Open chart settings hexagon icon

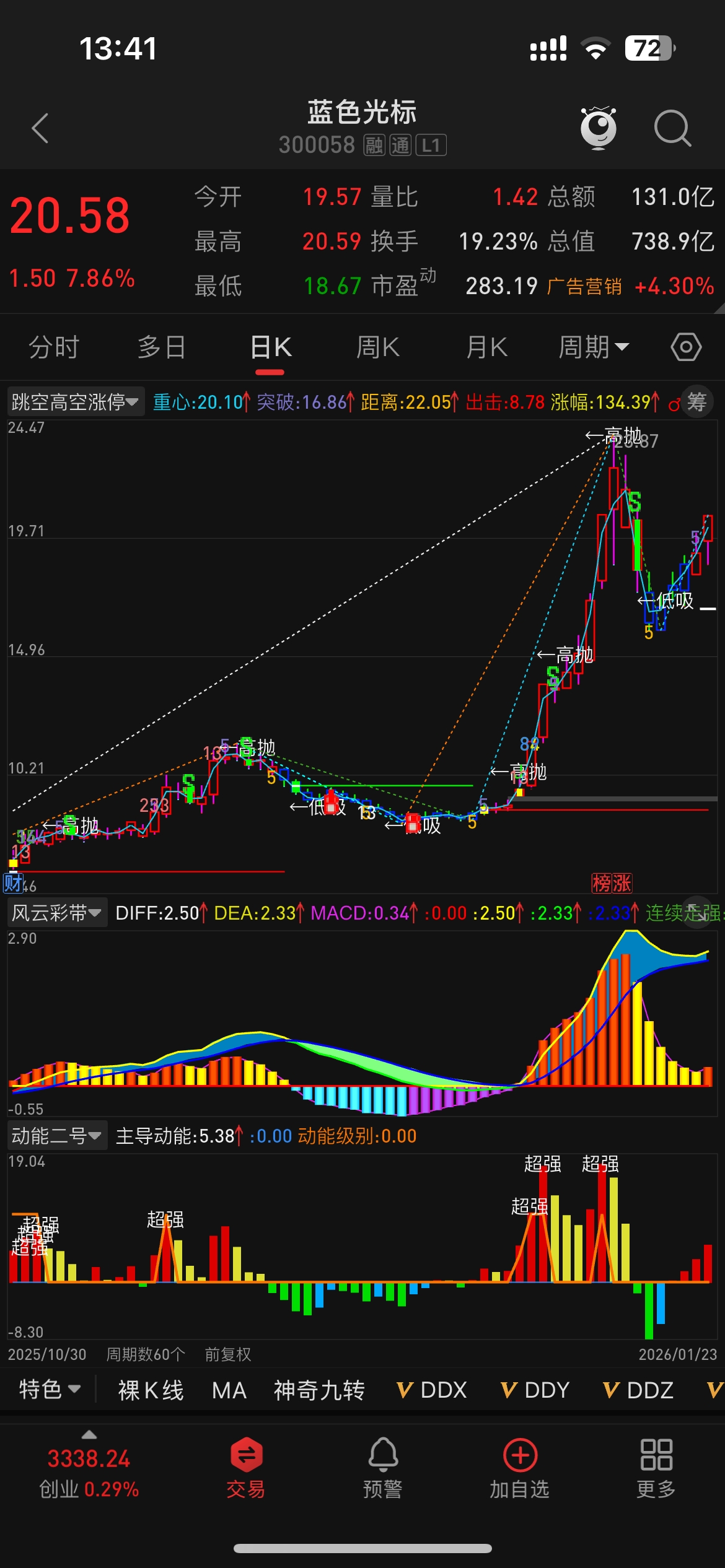tap(686, 347)
